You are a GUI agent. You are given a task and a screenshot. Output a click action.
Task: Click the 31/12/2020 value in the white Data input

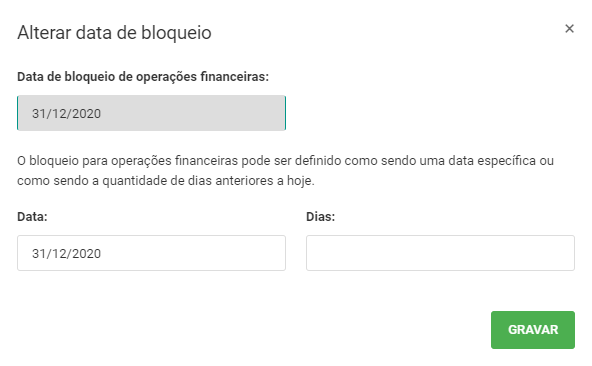(x=66, y=253)
